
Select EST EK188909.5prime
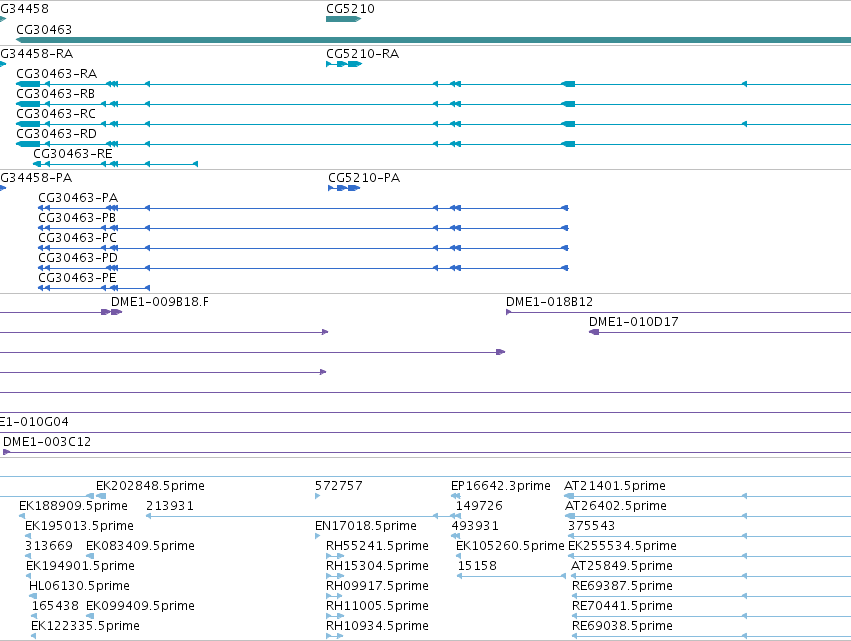(73, 506)
